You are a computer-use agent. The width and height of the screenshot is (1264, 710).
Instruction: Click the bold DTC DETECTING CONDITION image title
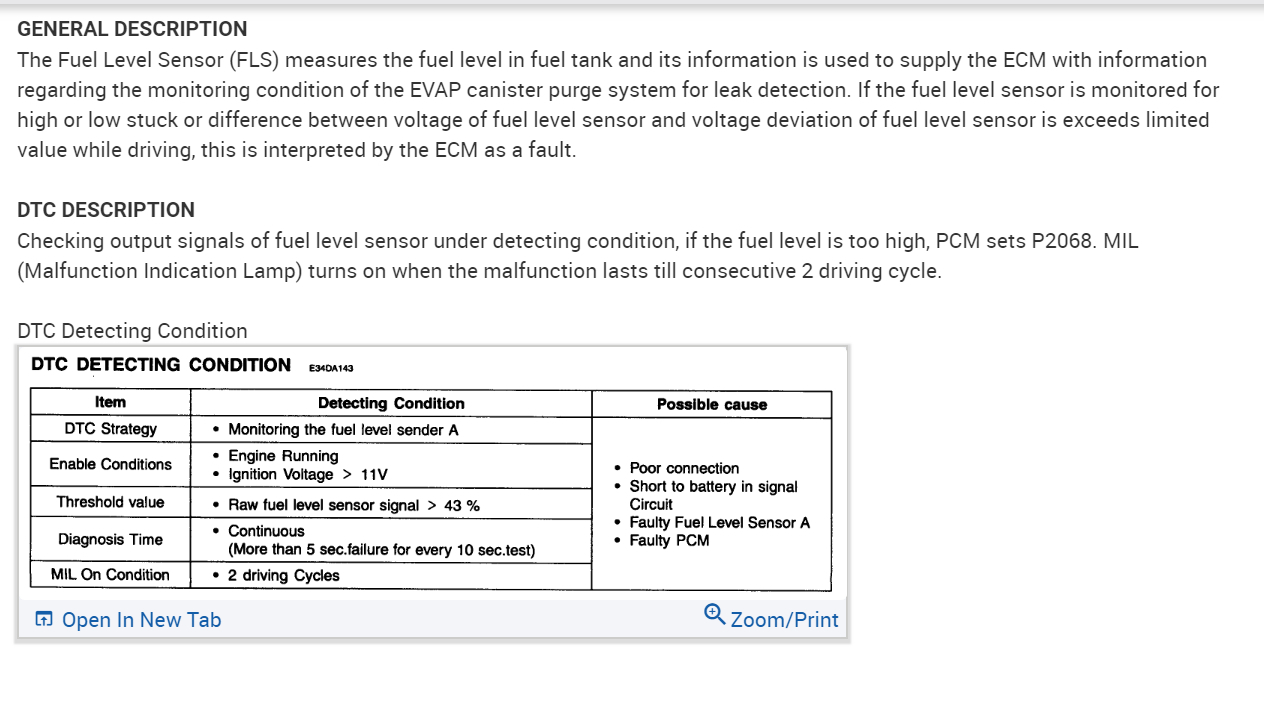pyautogui.click(x=161, y=365)
